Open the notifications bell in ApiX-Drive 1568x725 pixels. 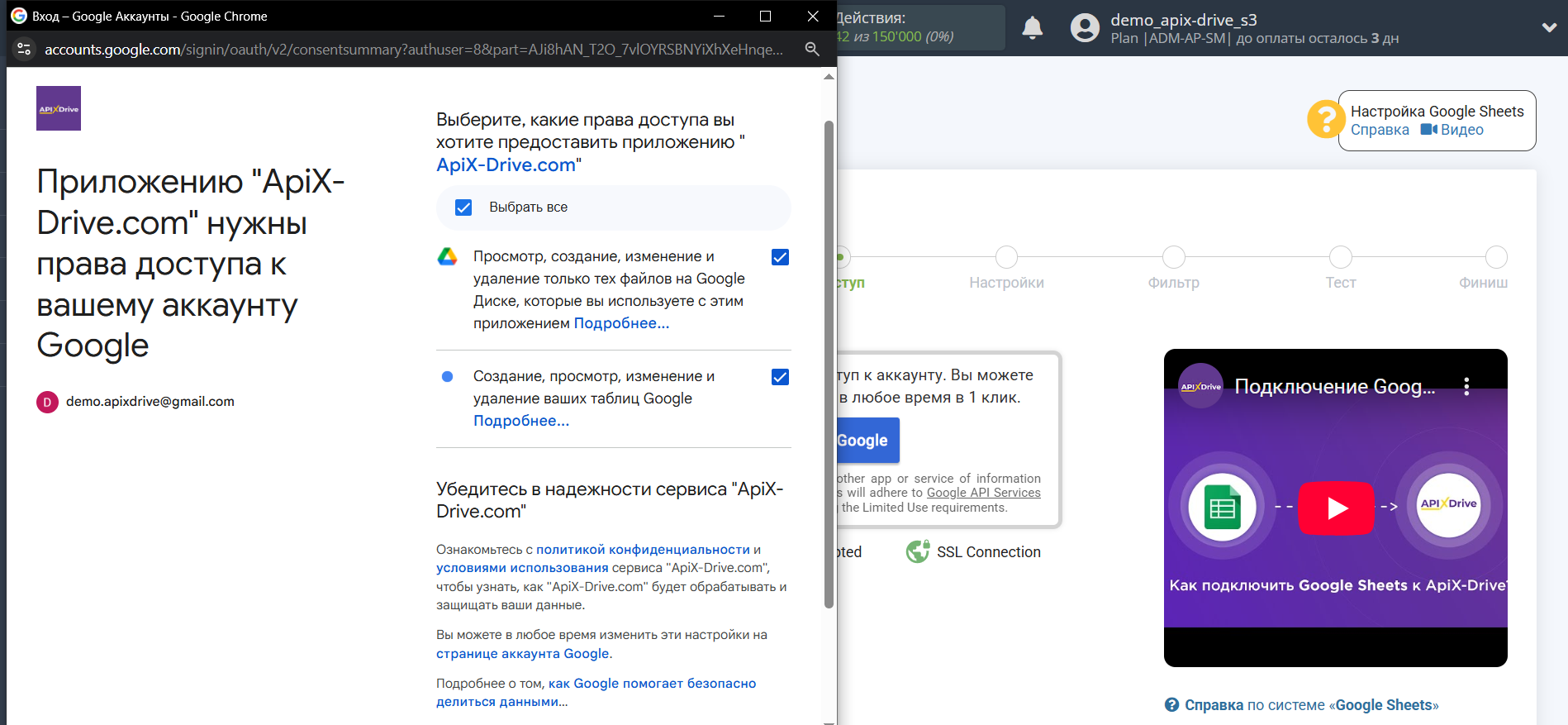1033,28
